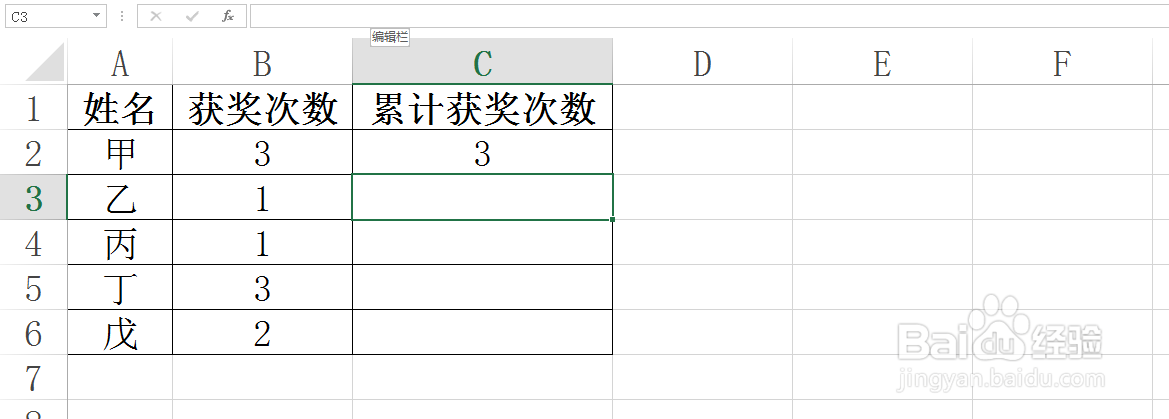Click inside the Name Box showing C3

click(x=48, y=16)
